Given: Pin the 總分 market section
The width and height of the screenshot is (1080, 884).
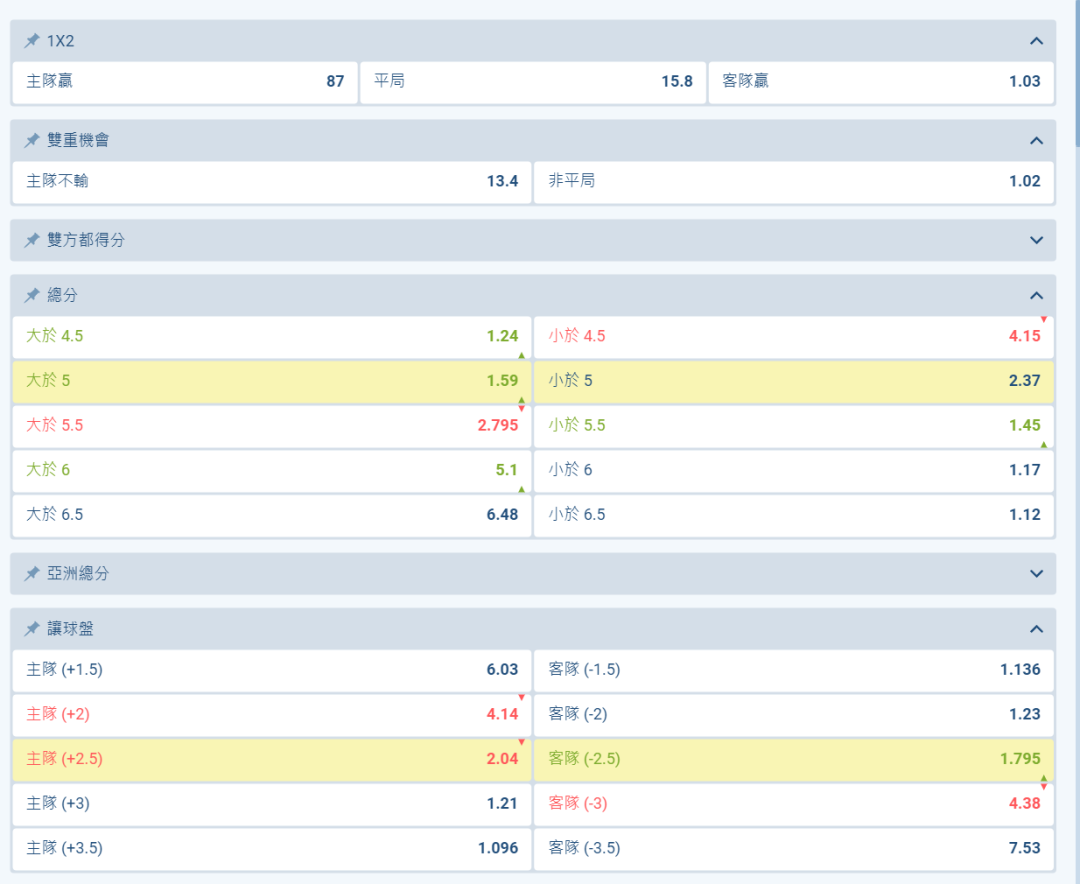Looking at the screenshot, I should 32,295.
